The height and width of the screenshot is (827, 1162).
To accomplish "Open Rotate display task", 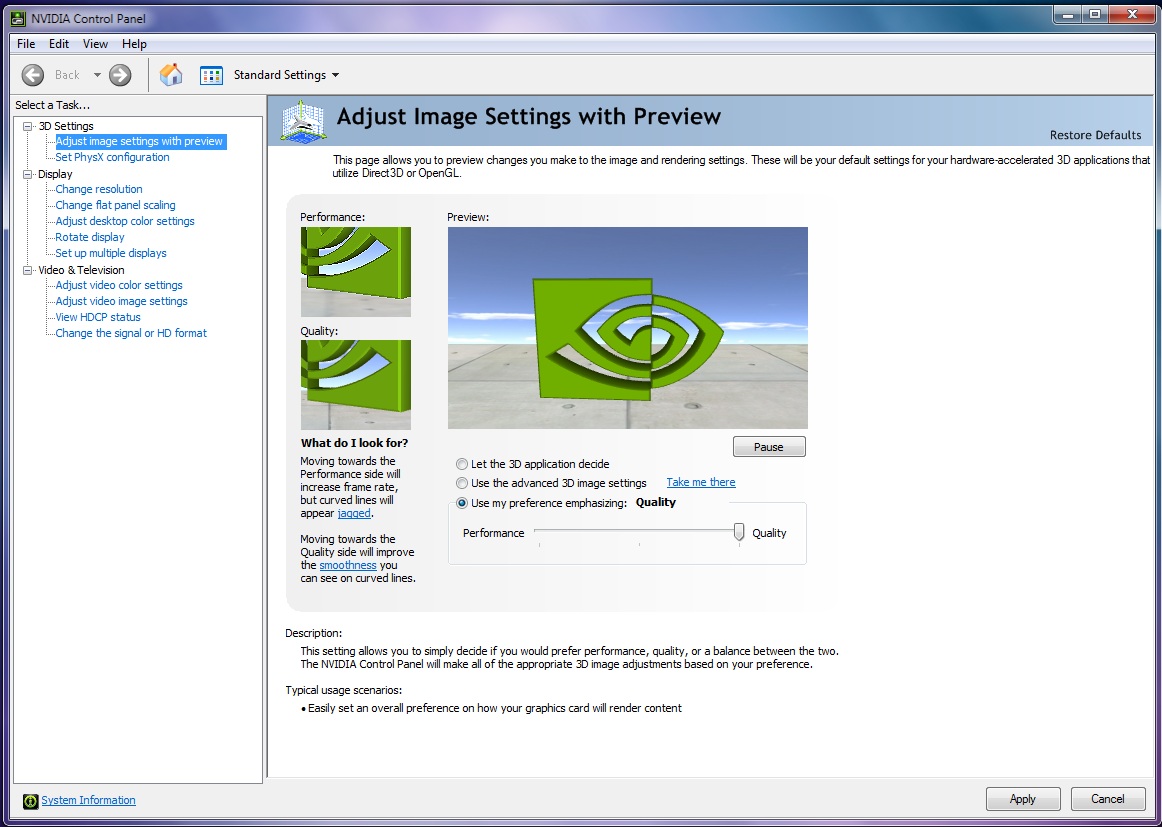I will (x=90, y=237).
